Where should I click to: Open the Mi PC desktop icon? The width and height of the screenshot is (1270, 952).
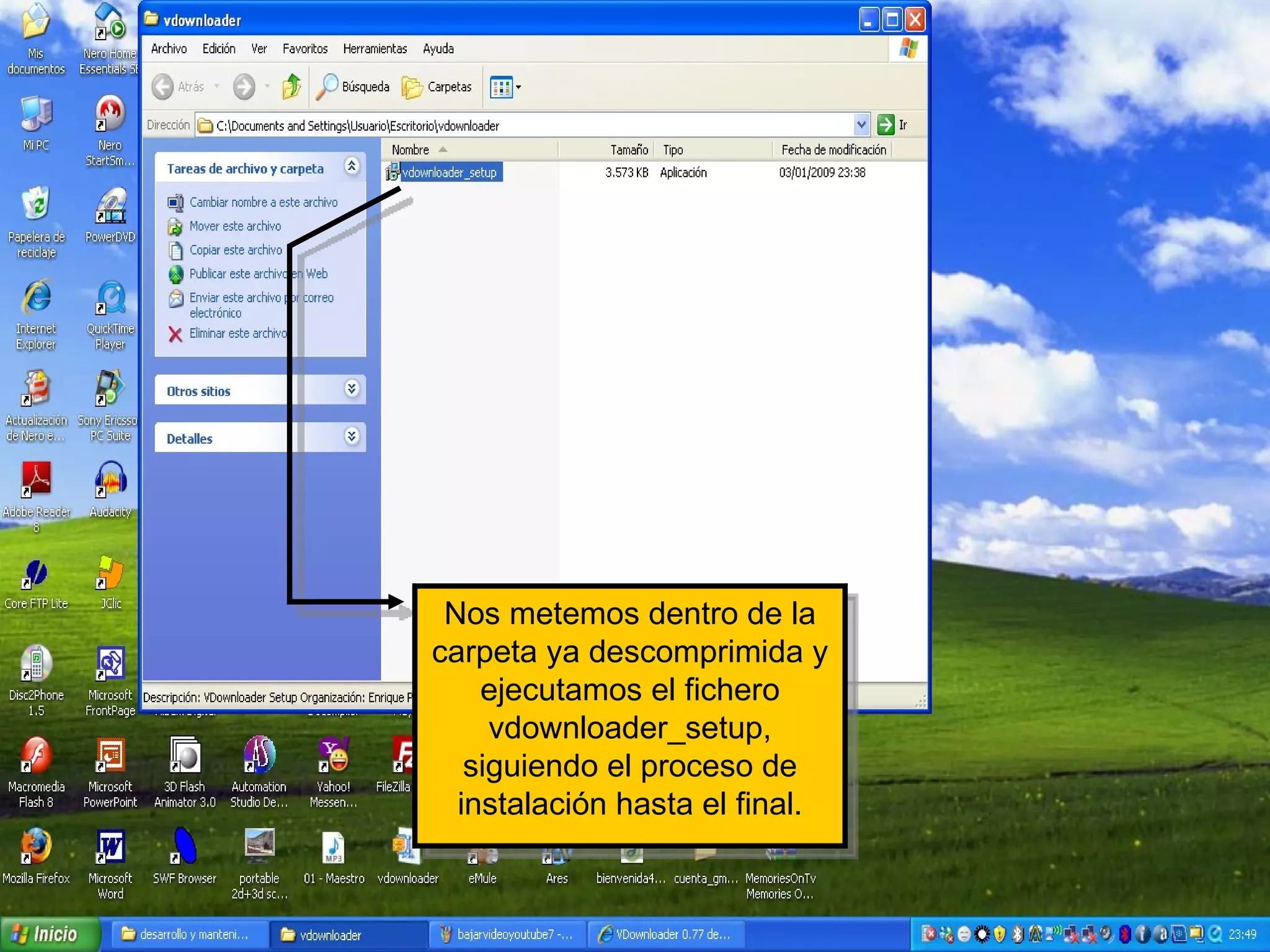tap(36, 123)
